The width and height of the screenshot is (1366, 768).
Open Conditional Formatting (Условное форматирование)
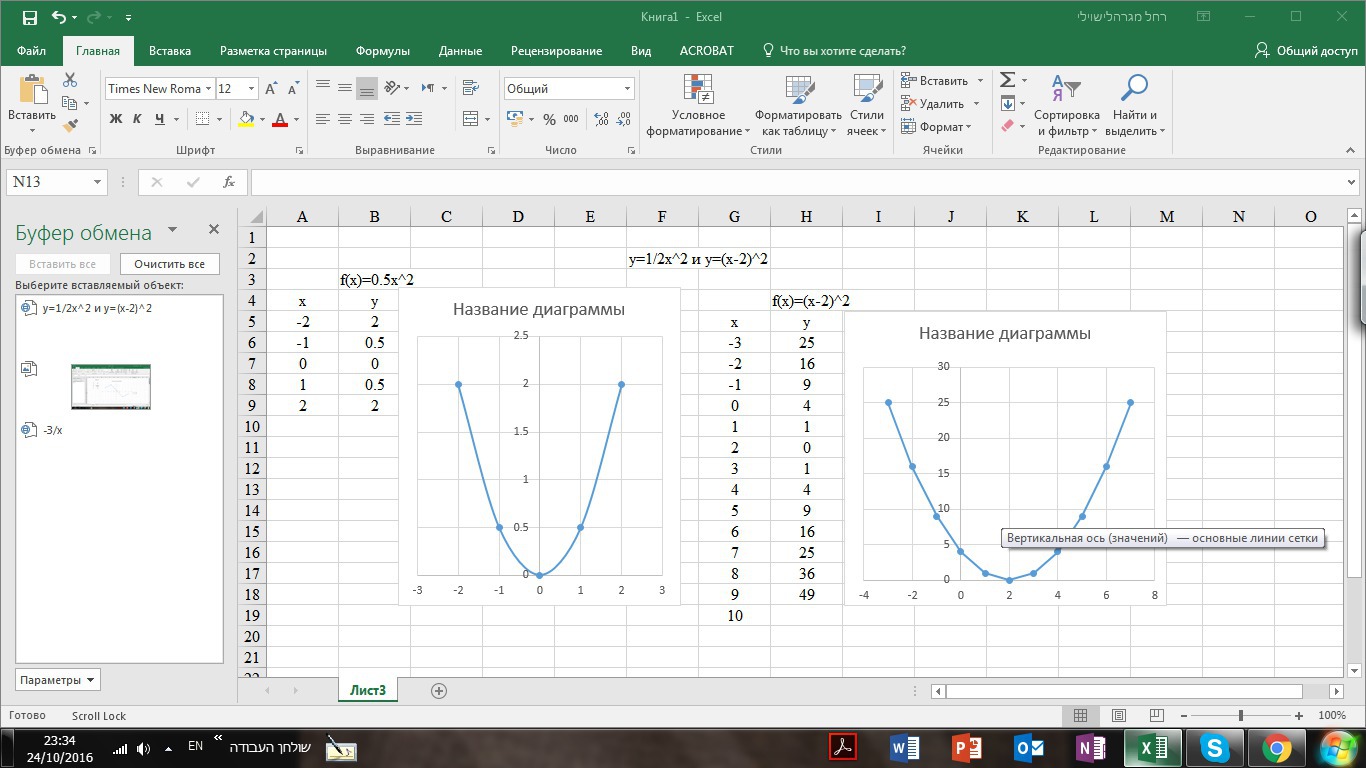pyautogui.click(x=698, y=106)
